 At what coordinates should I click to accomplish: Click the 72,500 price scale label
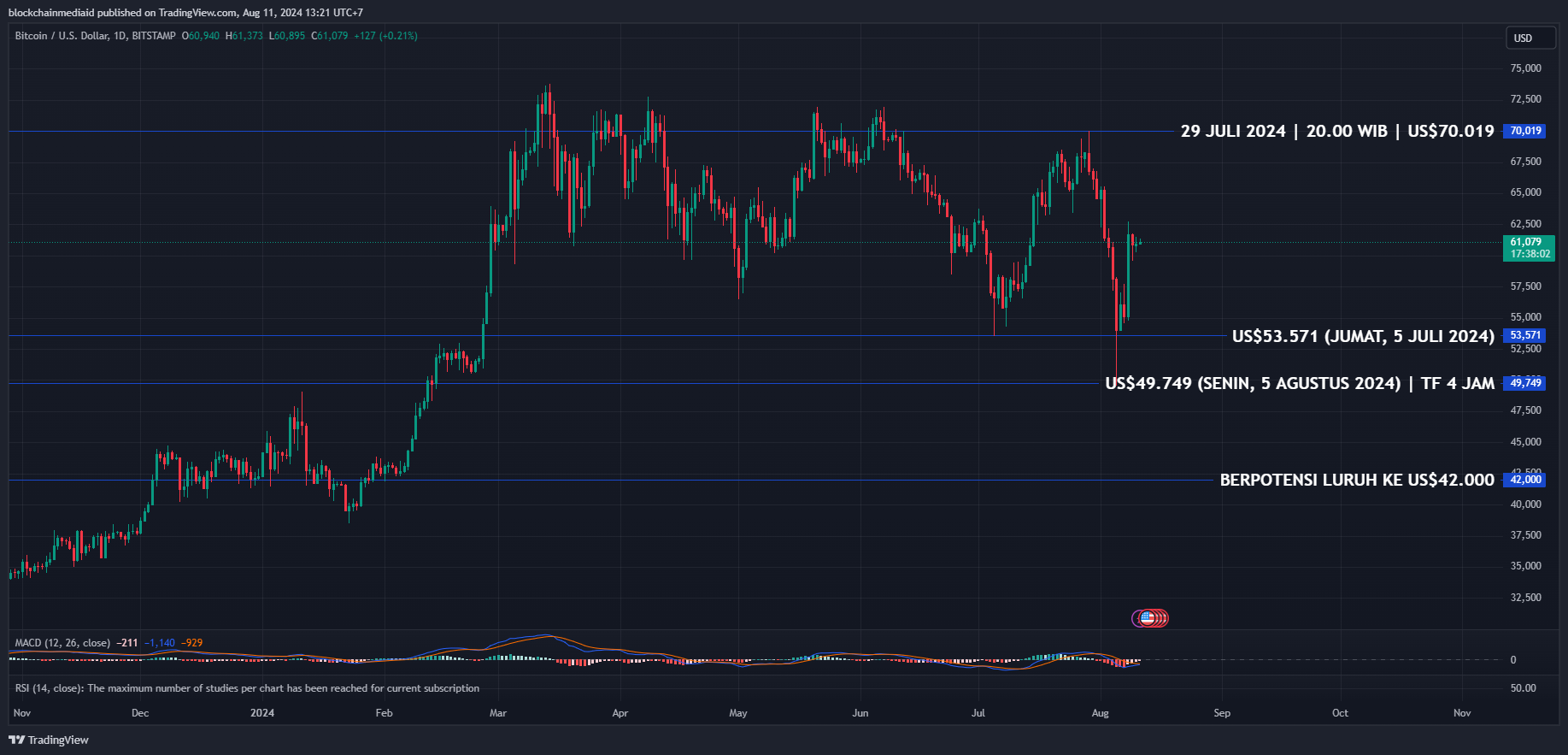(x=1526, y=99)
